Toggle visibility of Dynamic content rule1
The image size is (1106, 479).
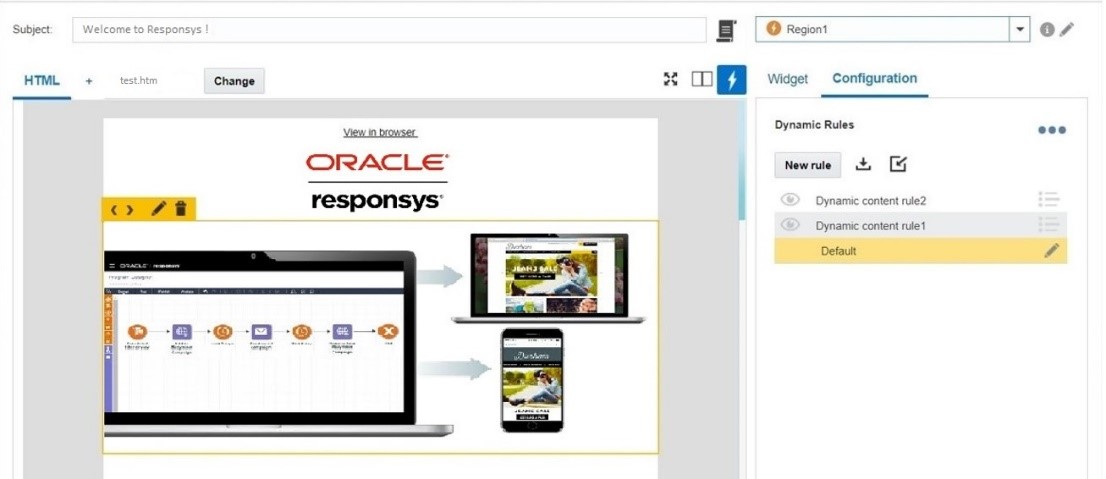(790, 225)
